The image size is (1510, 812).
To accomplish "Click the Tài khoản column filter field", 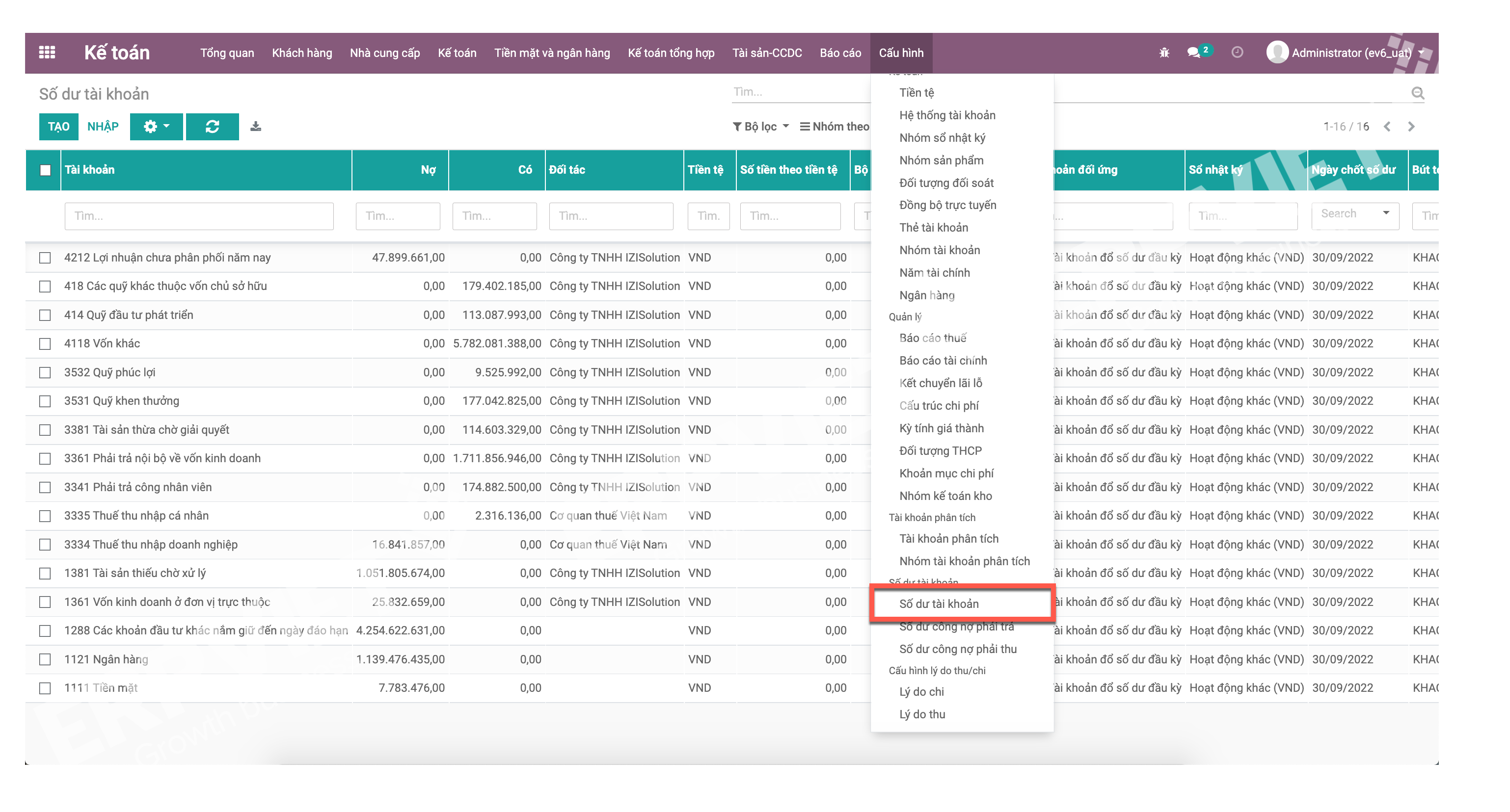I will tap(199, 216).
